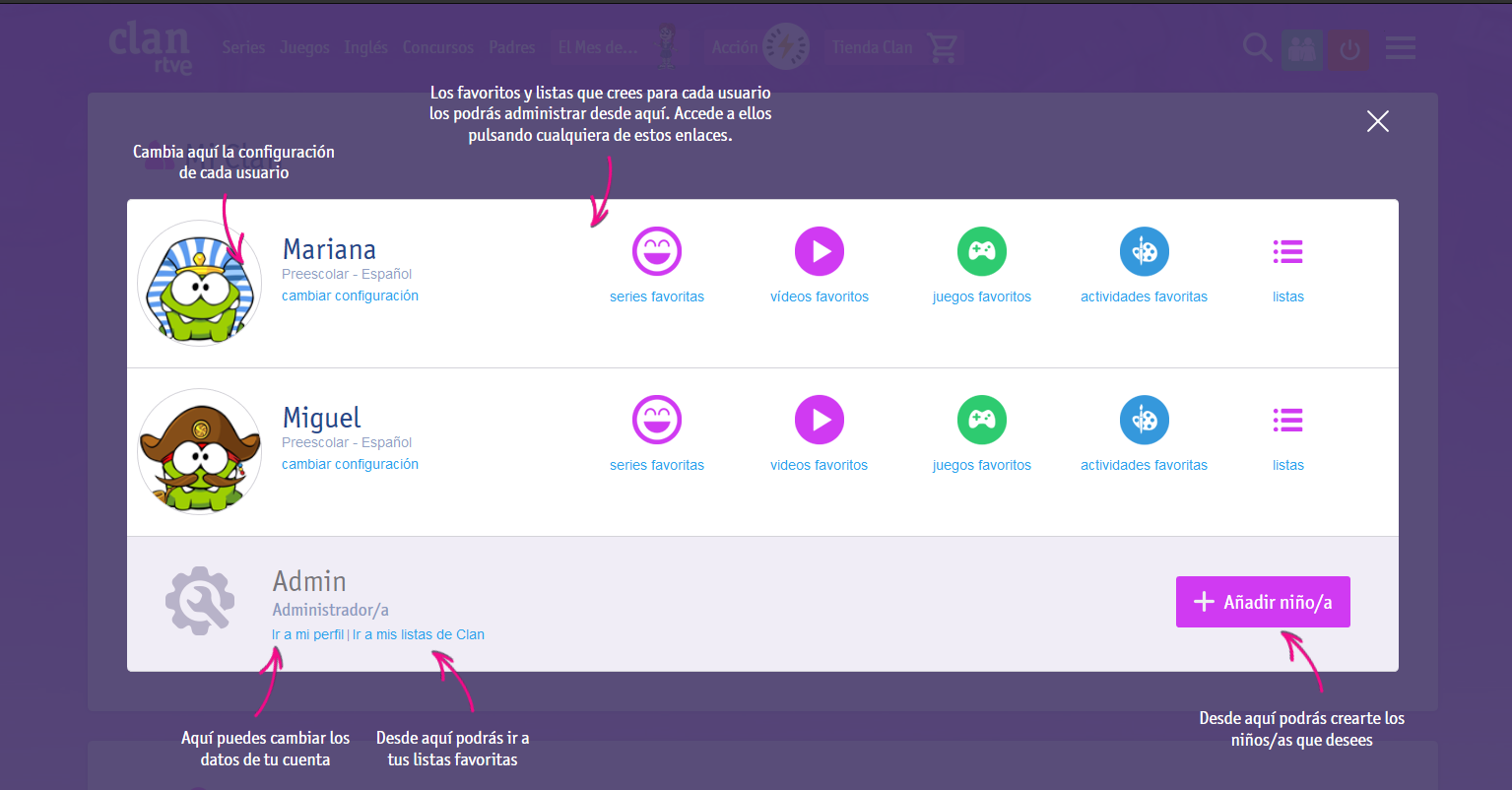Open Mariana's listas icon
Image resolution: width=1512 pixels, height=790 pixels.
[x=1287, y=252]
